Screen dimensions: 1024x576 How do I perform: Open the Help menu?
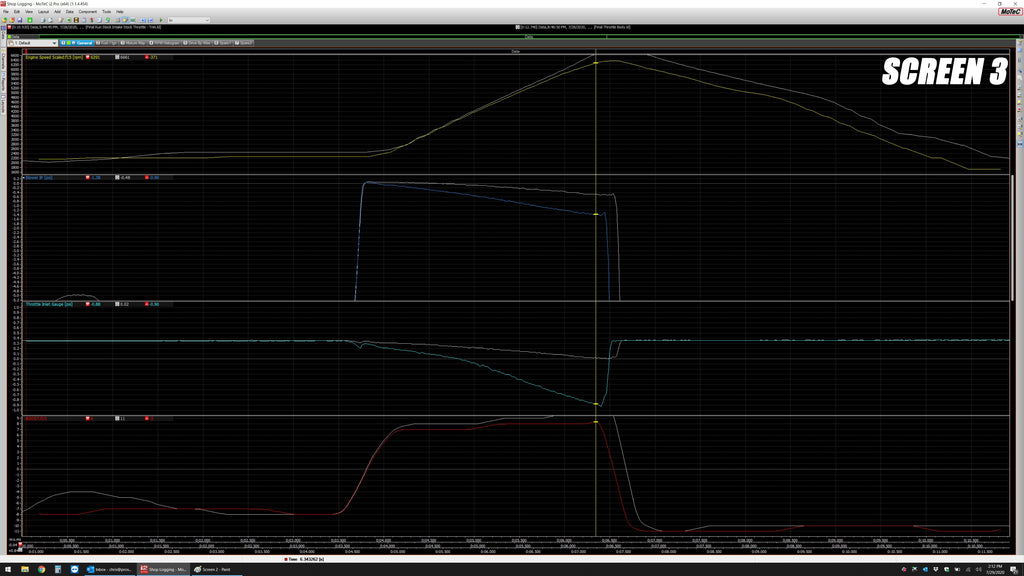(x=120, y=12)
